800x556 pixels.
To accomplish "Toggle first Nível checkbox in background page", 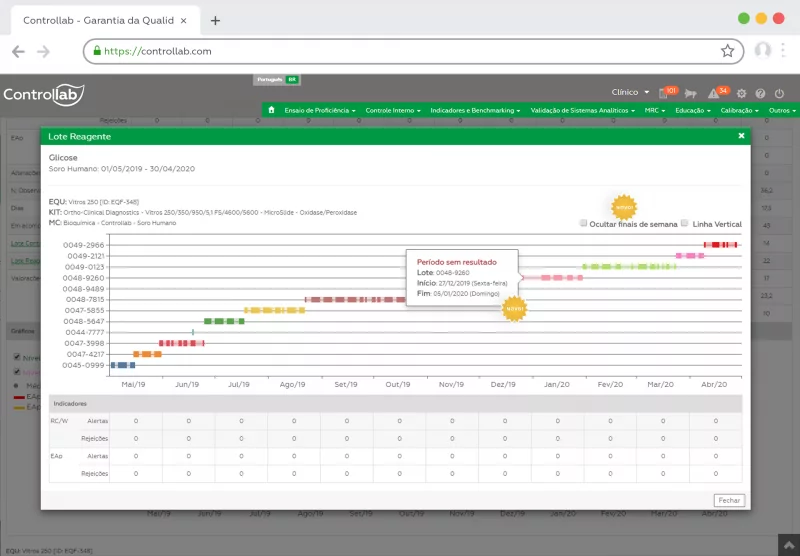I will click(17, 357).
